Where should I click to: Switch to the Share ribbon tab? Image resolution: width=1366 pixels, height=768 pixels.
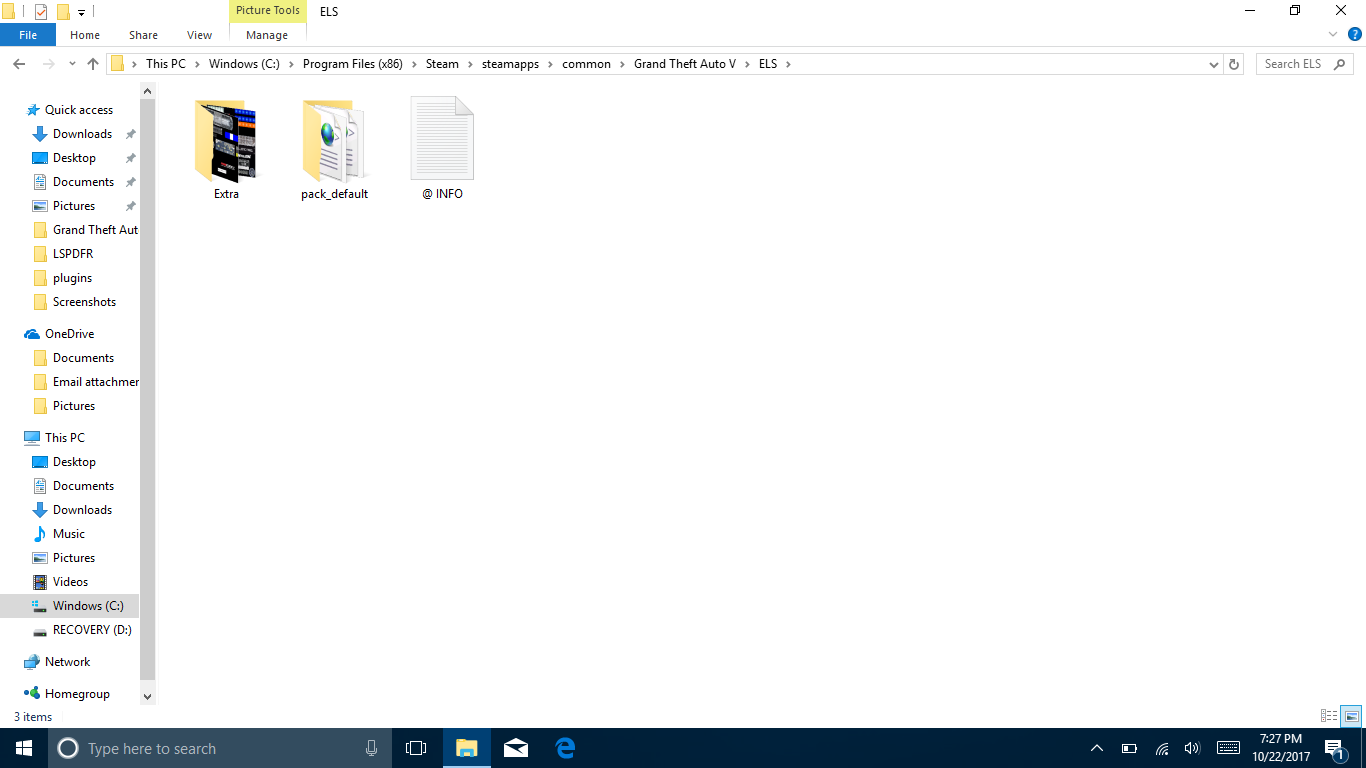pos(143,35)
